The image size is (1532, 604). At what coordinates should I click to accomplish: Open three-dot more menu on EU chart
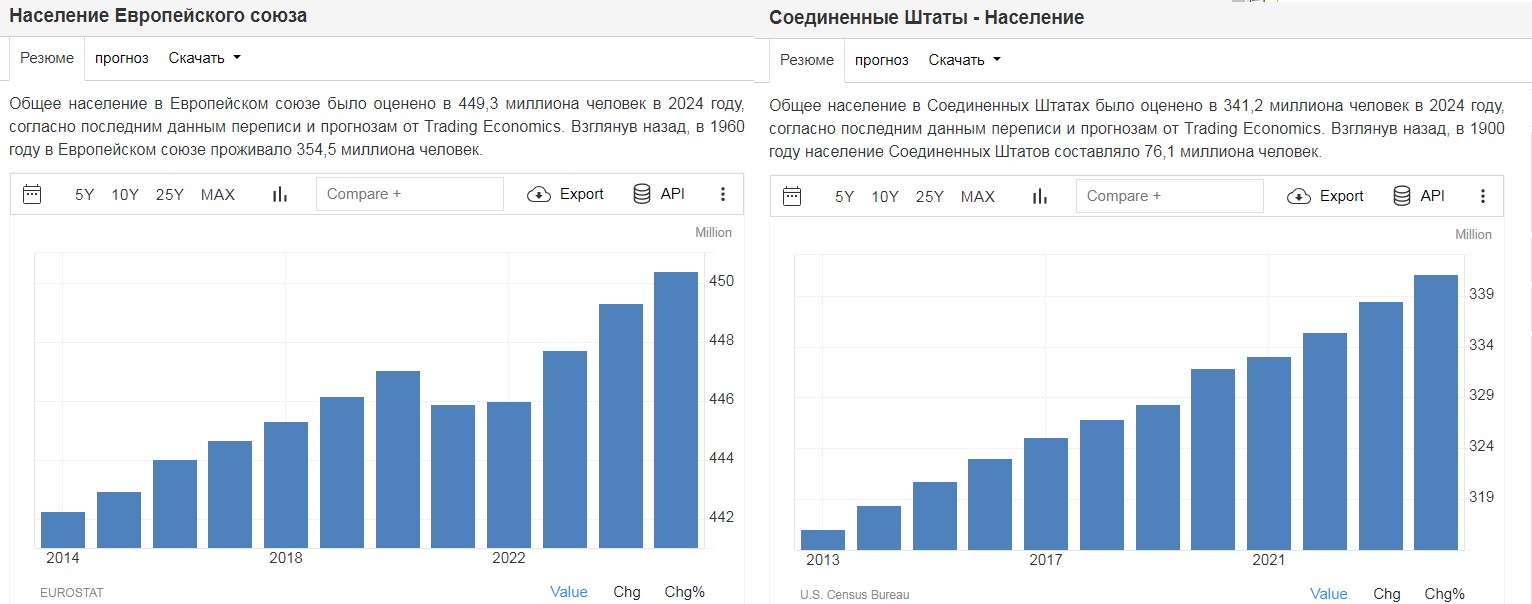pyautogui.click(x=724, y=194)
